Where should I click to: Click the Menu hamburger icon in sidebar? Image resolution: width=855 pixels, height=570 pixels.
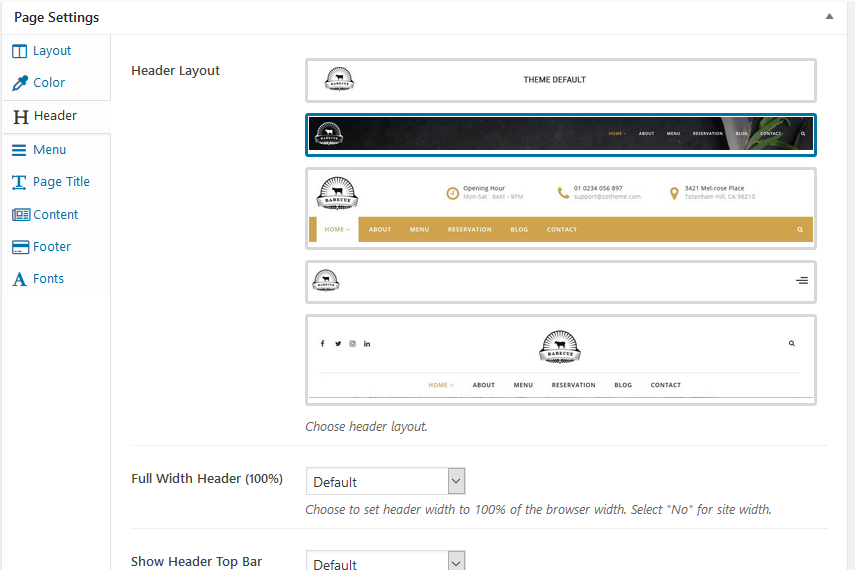[19, 150]
